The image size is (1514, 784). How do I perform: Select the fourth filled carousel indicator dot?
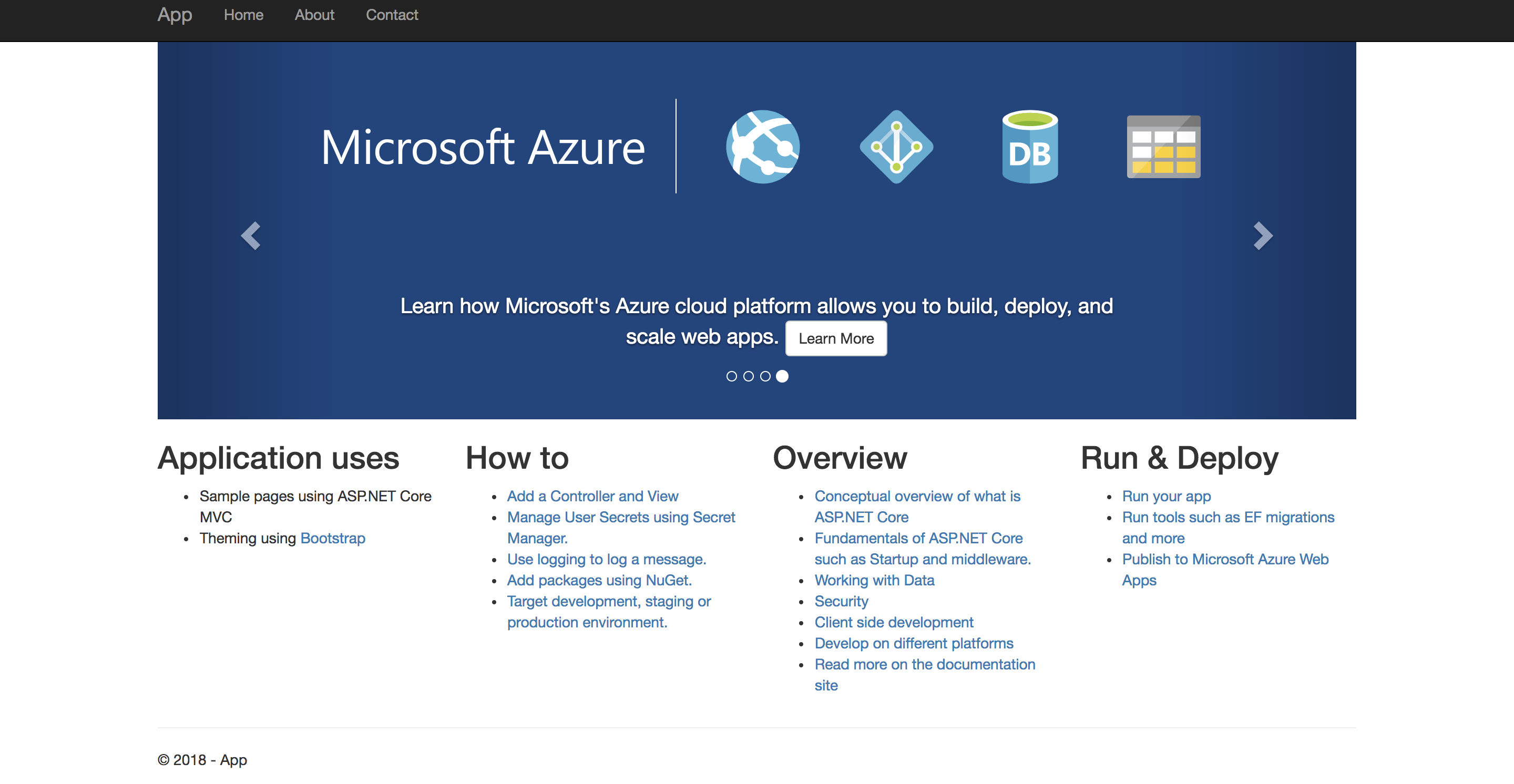782,376
